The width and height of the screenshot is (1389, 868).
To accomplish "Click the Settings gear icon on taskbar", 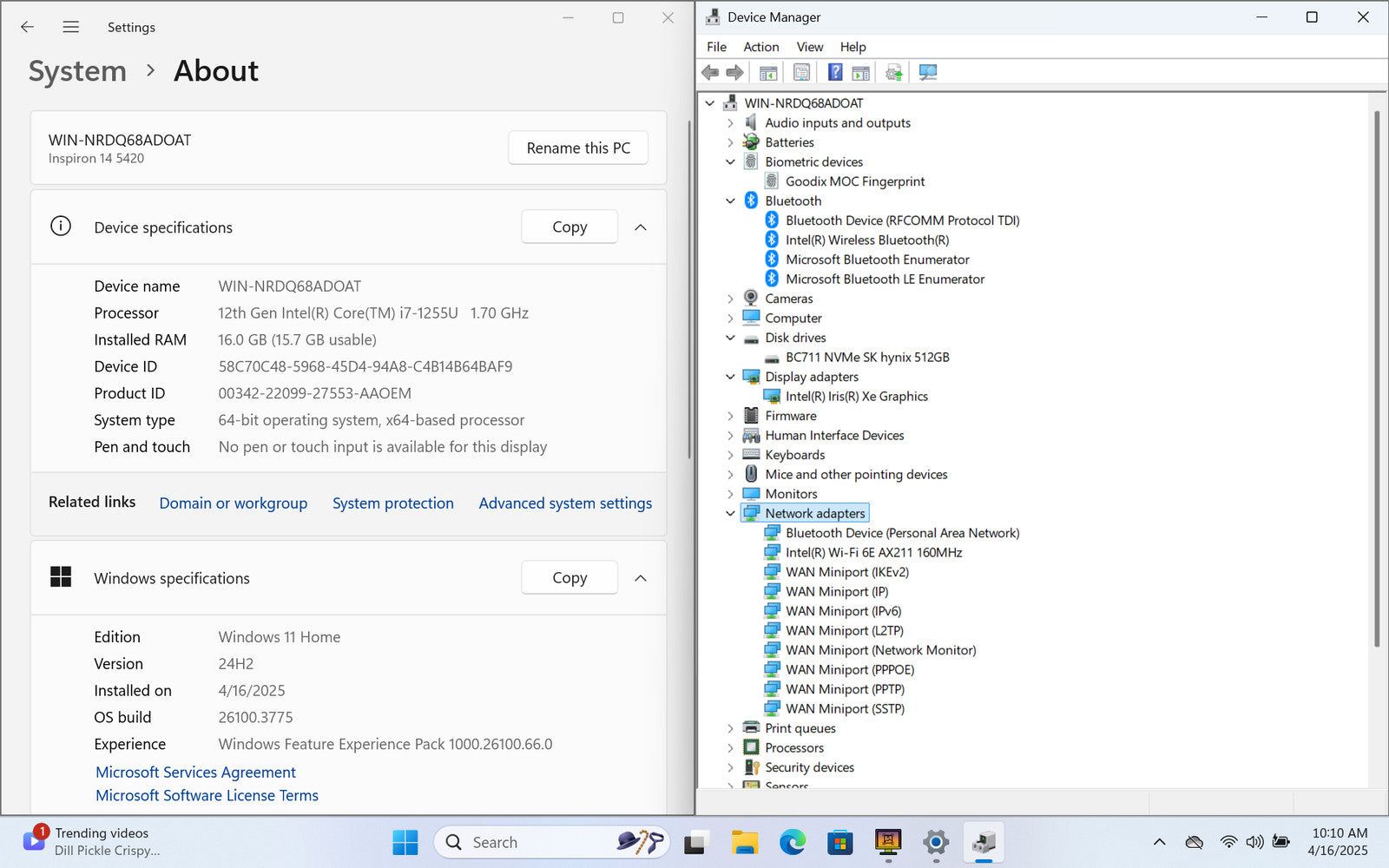I will click(x=935, y=842).
